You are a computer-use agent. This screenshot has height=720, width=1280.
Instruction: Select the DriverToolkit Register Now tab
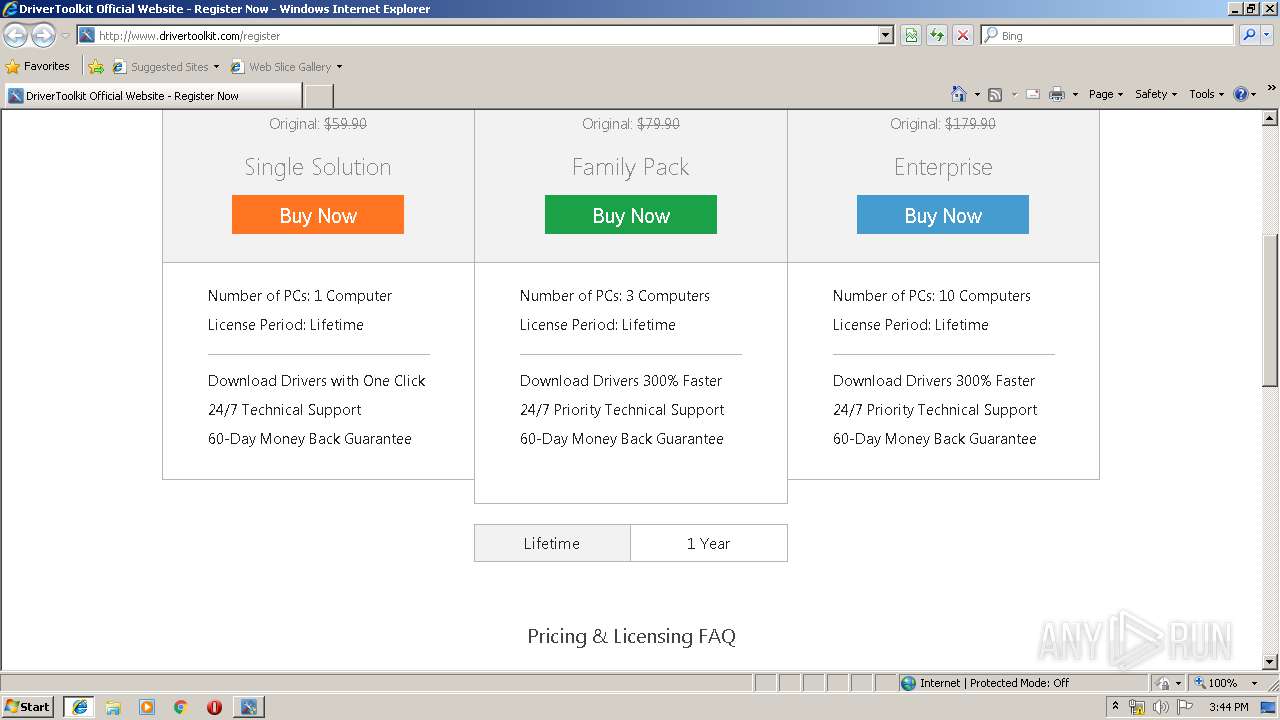[153, 96]
